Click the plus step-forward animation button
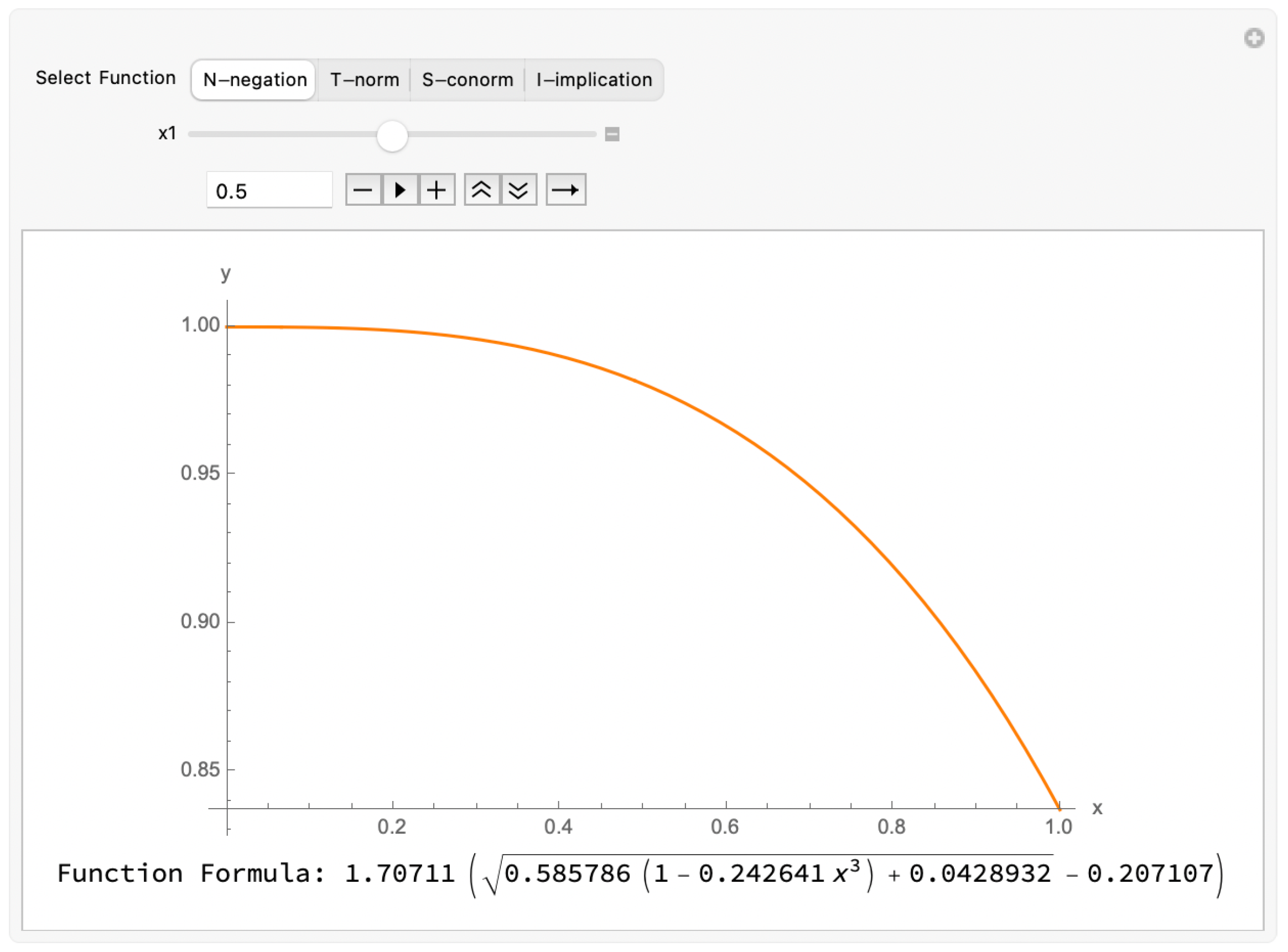The image size is (1288, 952). [x=436, y=190]
